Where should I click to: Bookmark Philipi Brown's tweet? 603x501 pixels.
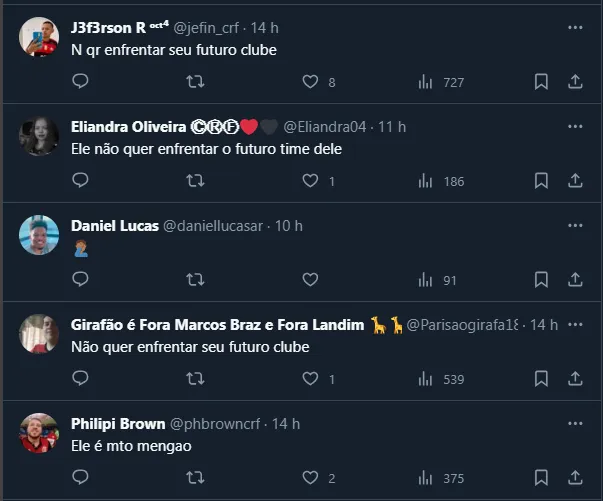pos(541,478)
